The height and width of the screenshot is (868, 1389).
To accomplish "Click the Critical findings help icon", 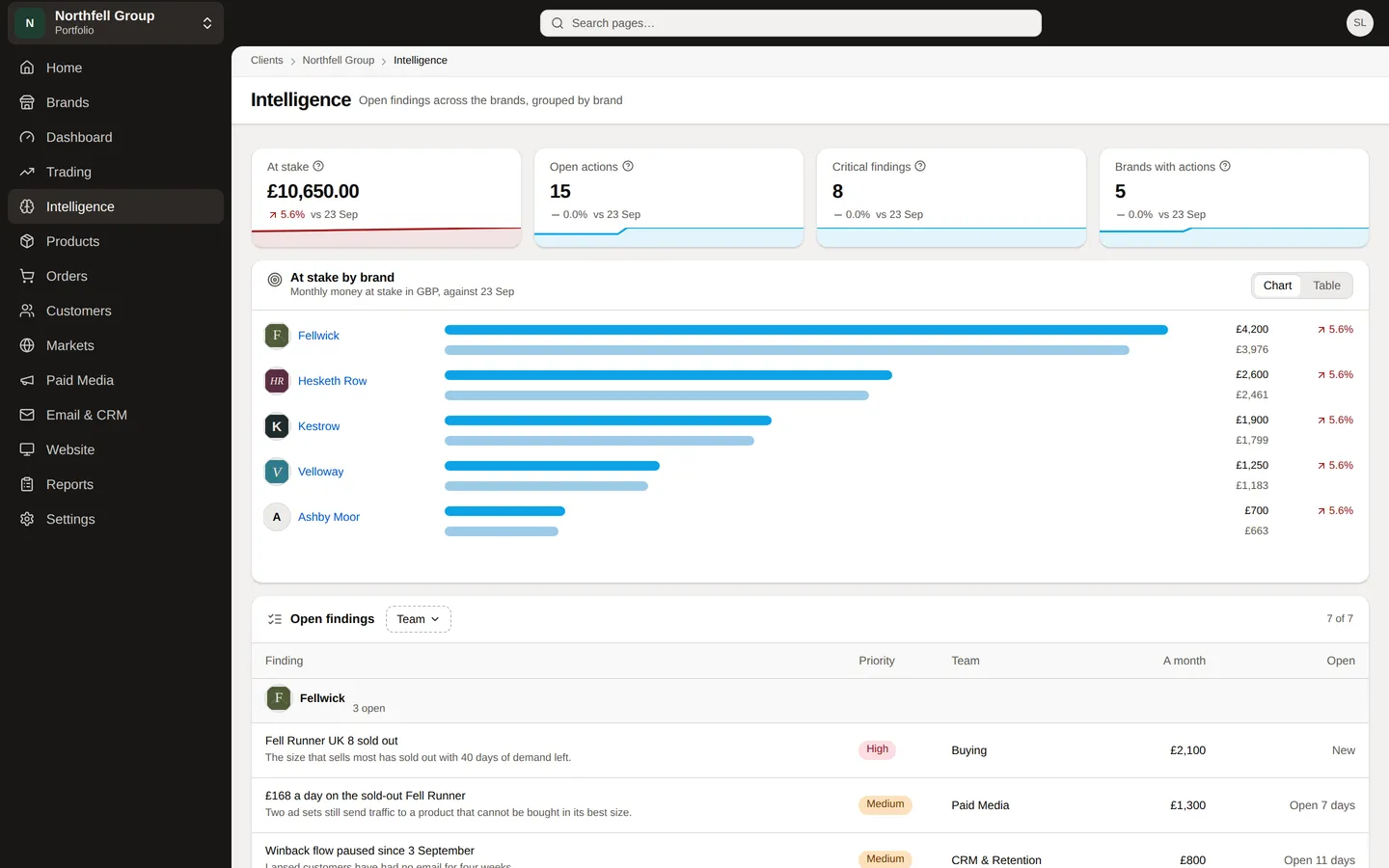I will pos(920,166).
